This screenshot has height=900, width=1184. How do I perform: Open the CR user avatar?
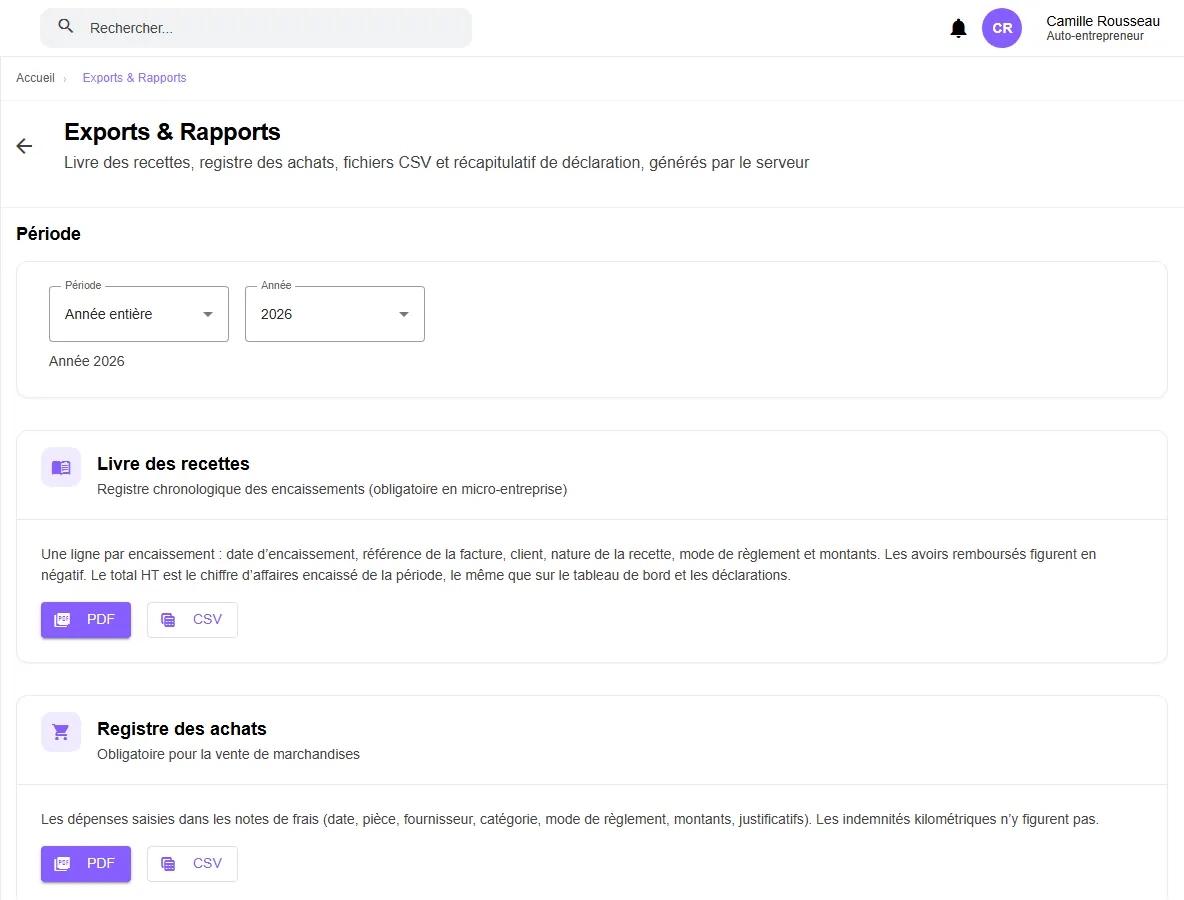click(1001, 28)
